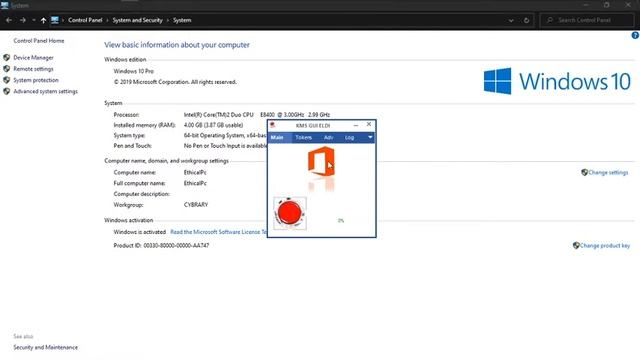640x360 pixels.
Task: Read the Microsoft Software License Terms link
Action: click(218, 232)
